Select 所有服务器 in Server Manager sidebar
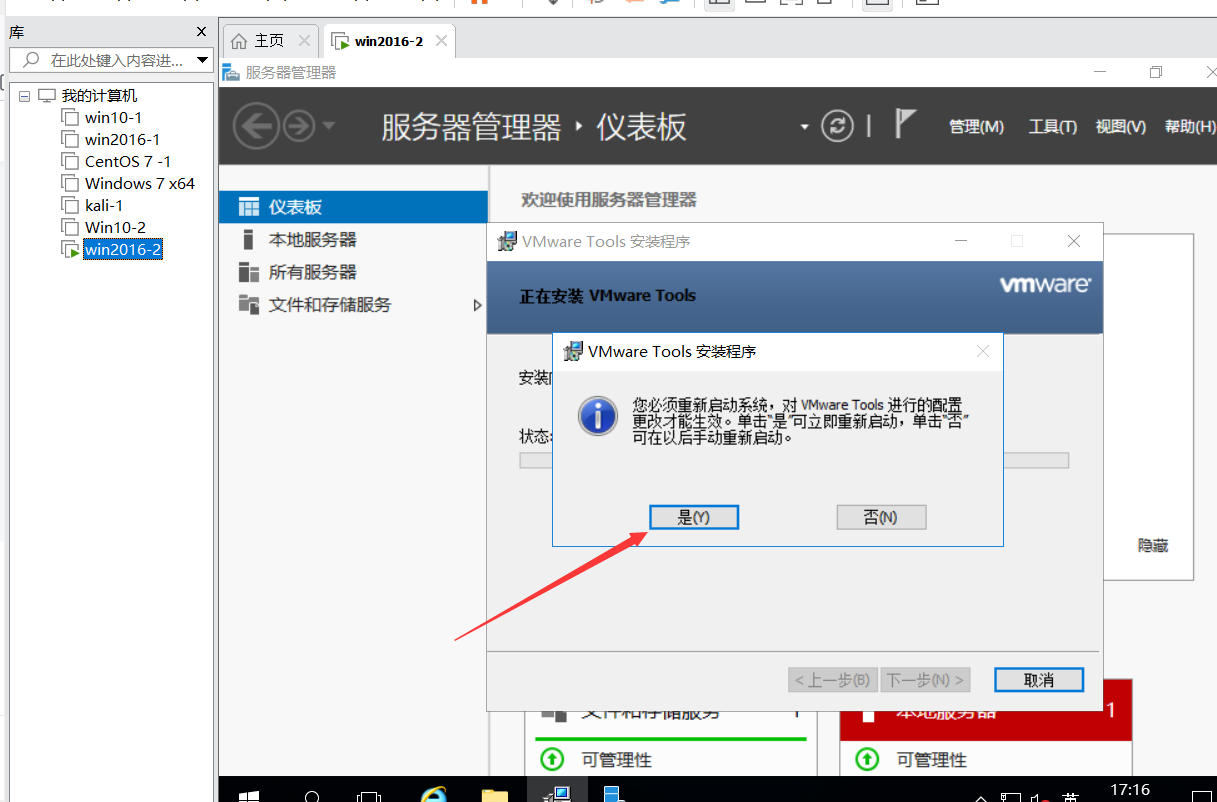The width and height of the screenshot is (1217, 802). tap(353, 272)
